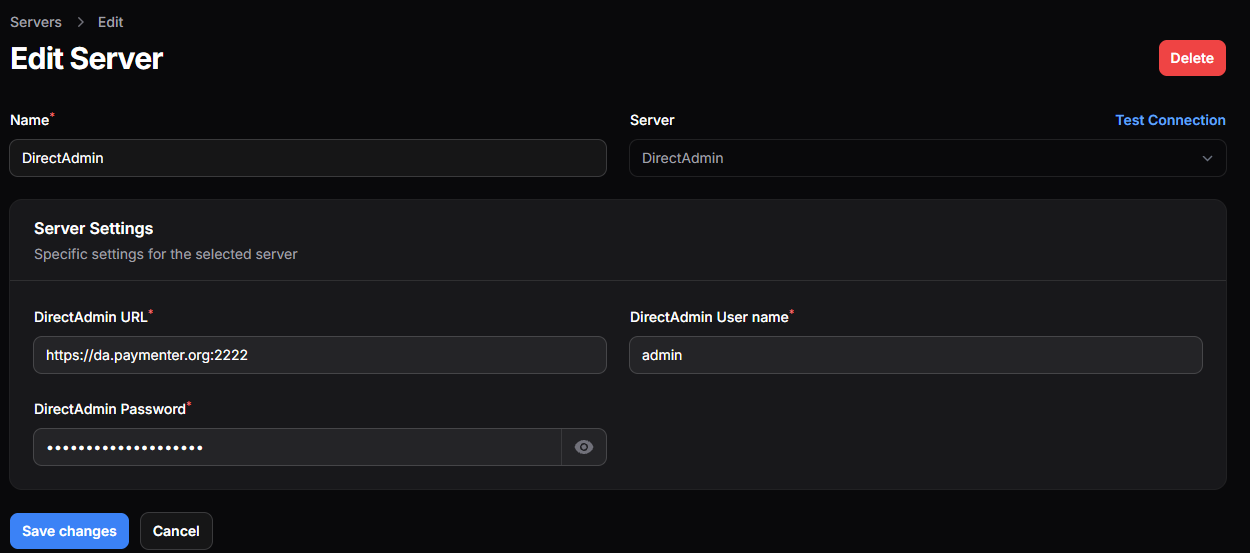Click the DirectAdmin URL label
The width and height of the screenshot is (1250, 553).
tap(90, 317)
